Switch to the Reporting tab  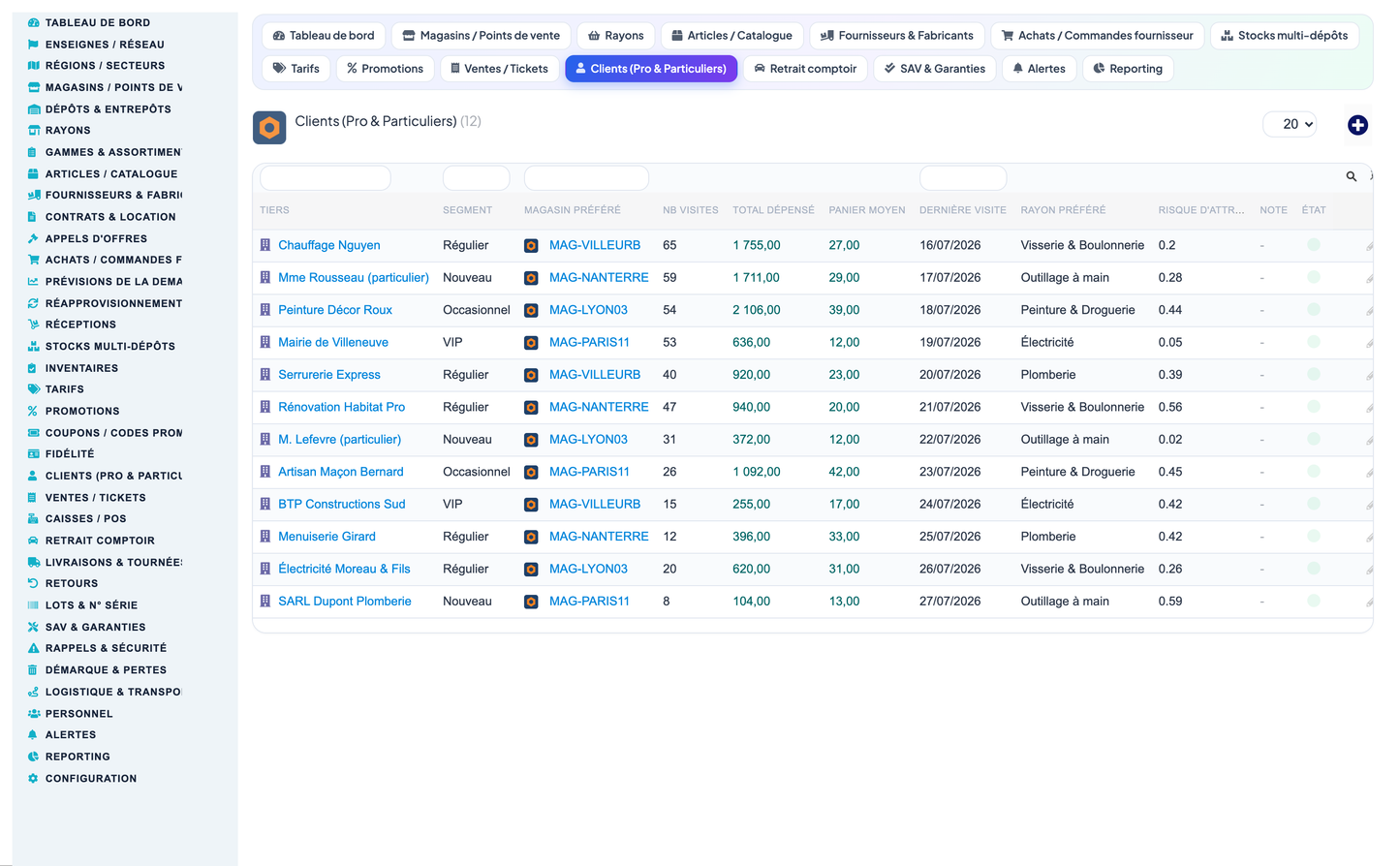(1128, 69)
